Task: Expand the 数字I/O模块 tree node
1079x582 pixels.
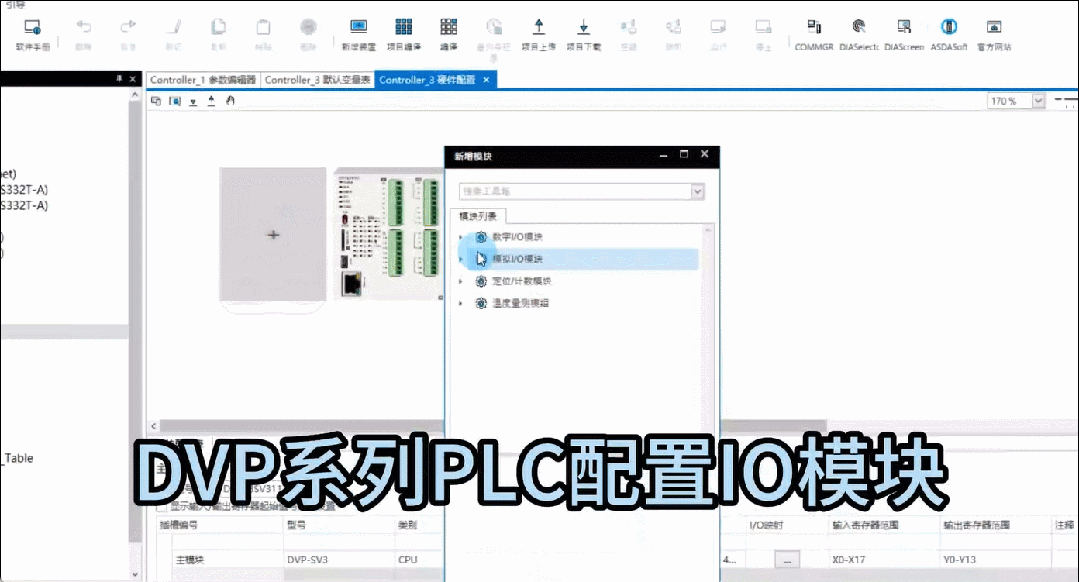Action: pyautogui.click(x=461, y=237)
